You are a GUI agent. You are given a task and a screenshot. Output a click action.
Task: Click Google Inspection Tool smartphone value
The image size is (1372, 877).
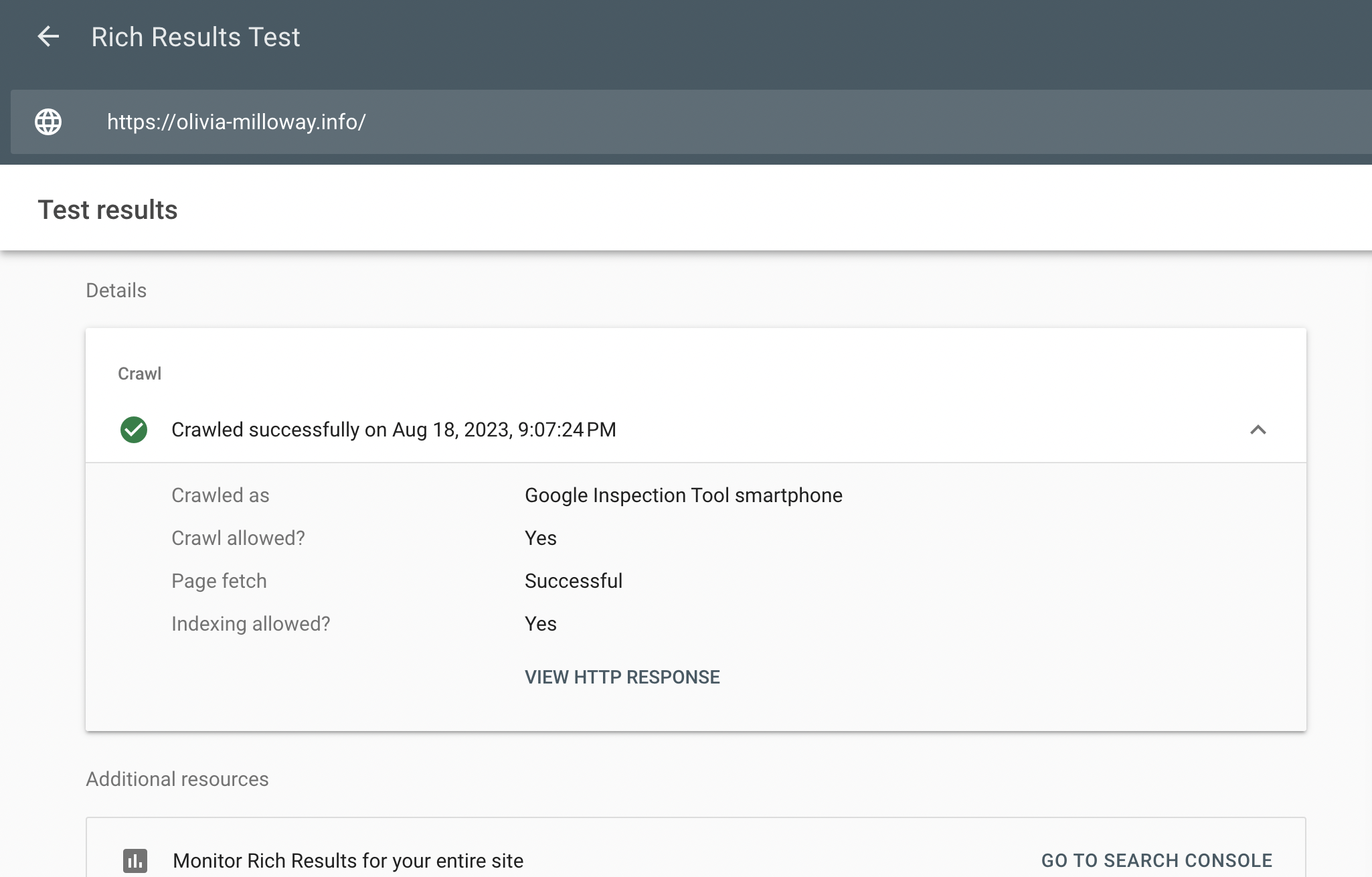[683, 495]
